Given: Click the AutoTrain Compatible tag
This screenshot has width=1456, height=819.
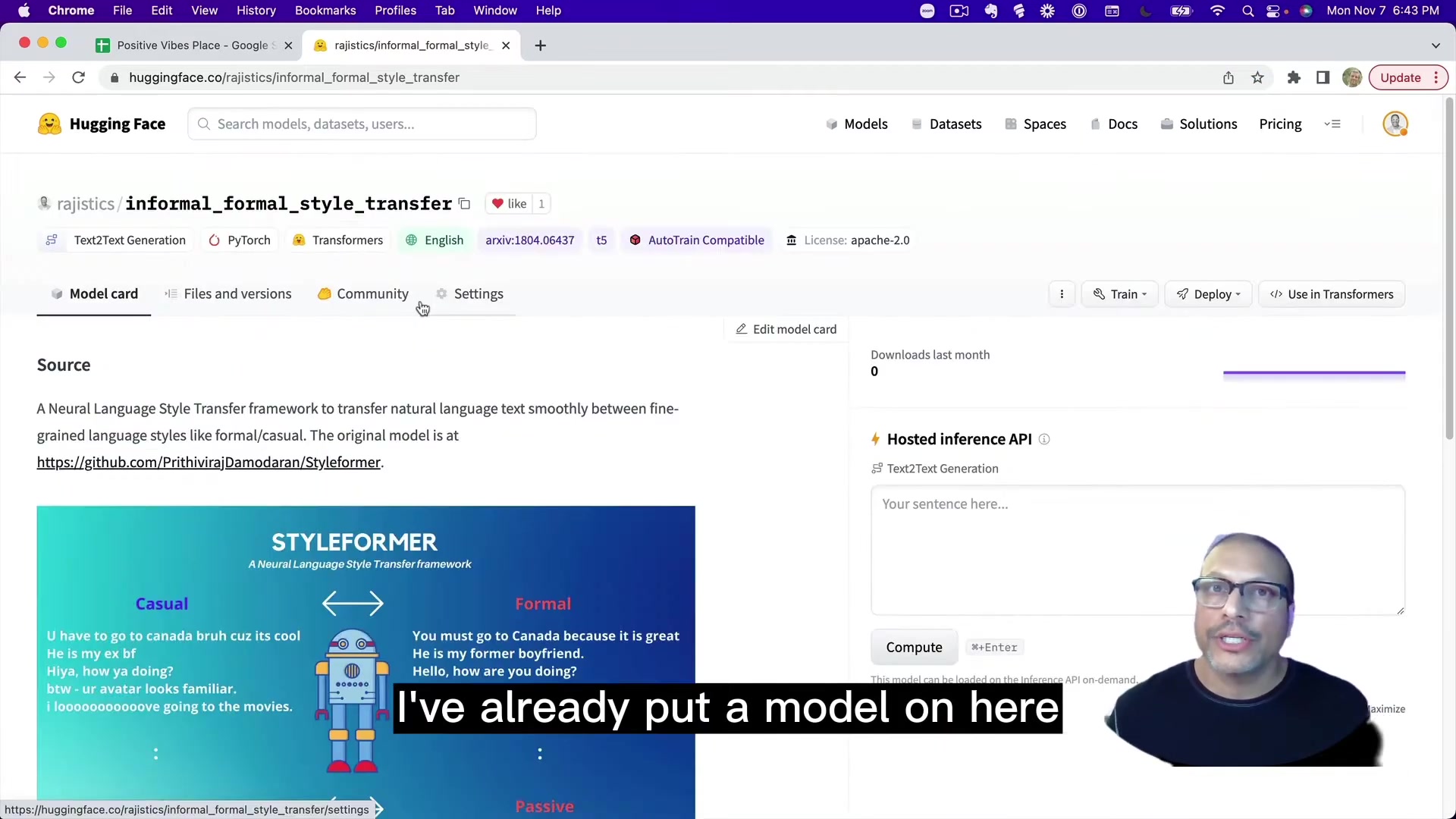Looking at the screenshot, I should pyautogui.click(x=697, y=240).
